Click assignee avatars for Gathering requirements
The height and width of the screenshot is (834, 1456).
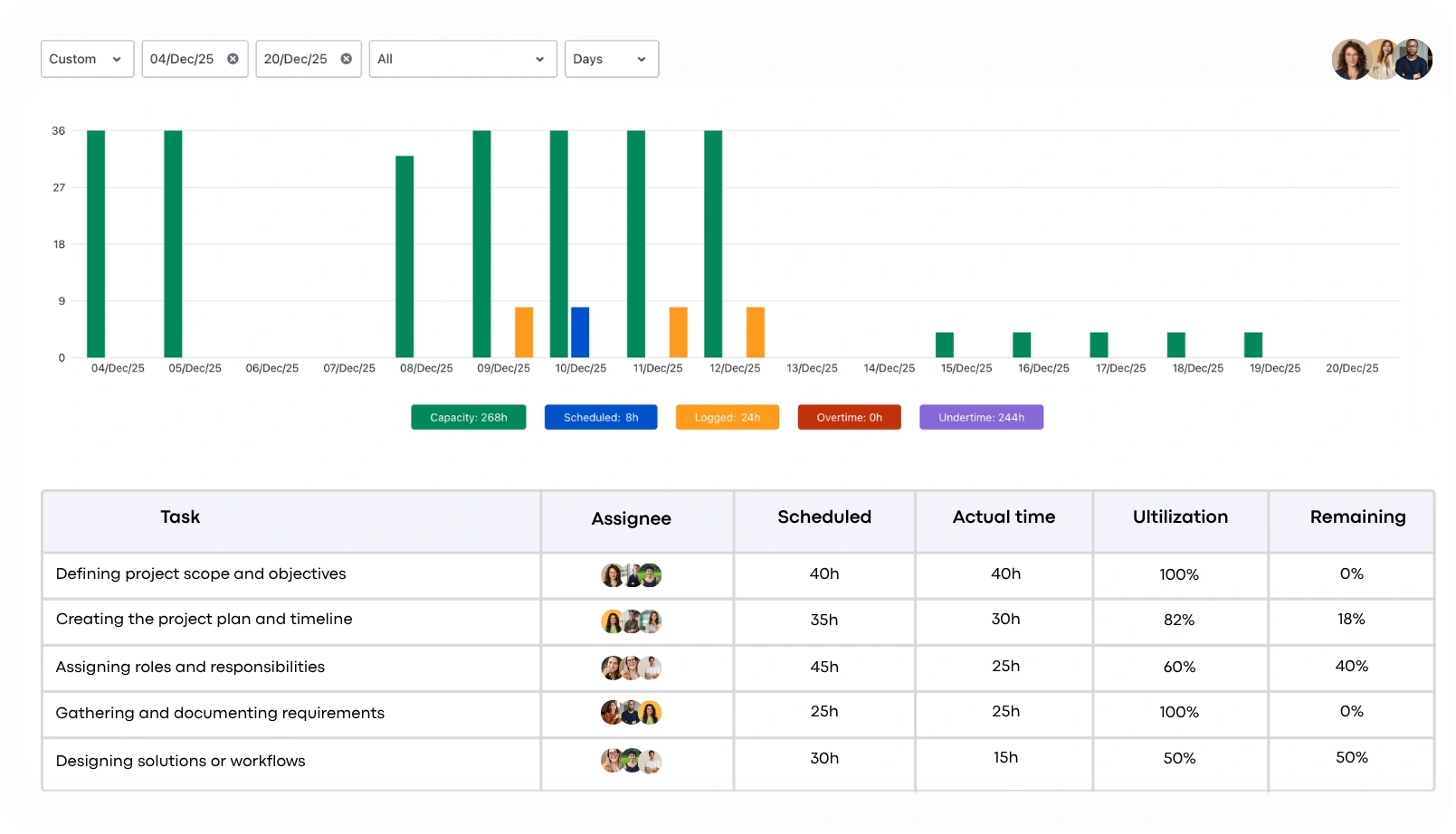[632, 713]
